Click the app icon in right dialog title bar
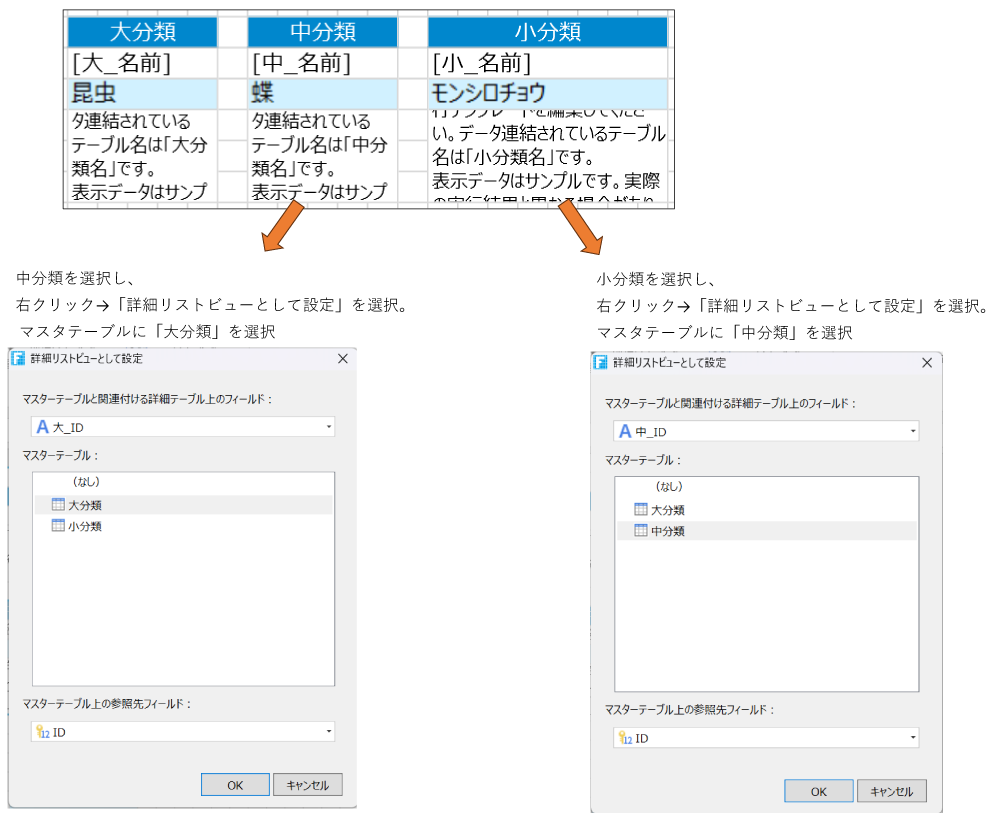Image resolution: width=1000 pixels, height=825 pixels. 600,362
